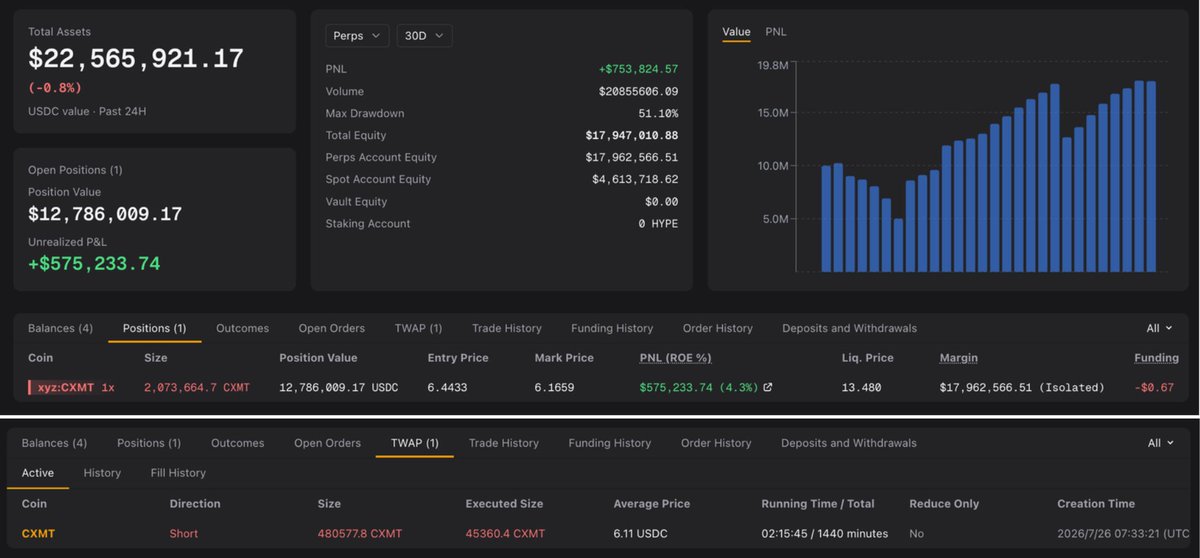Image resolution: width=1200 pixels, height=558 pixels.
Task: Expand the 30D time range dropdown
Action: [x=424, y=35]
